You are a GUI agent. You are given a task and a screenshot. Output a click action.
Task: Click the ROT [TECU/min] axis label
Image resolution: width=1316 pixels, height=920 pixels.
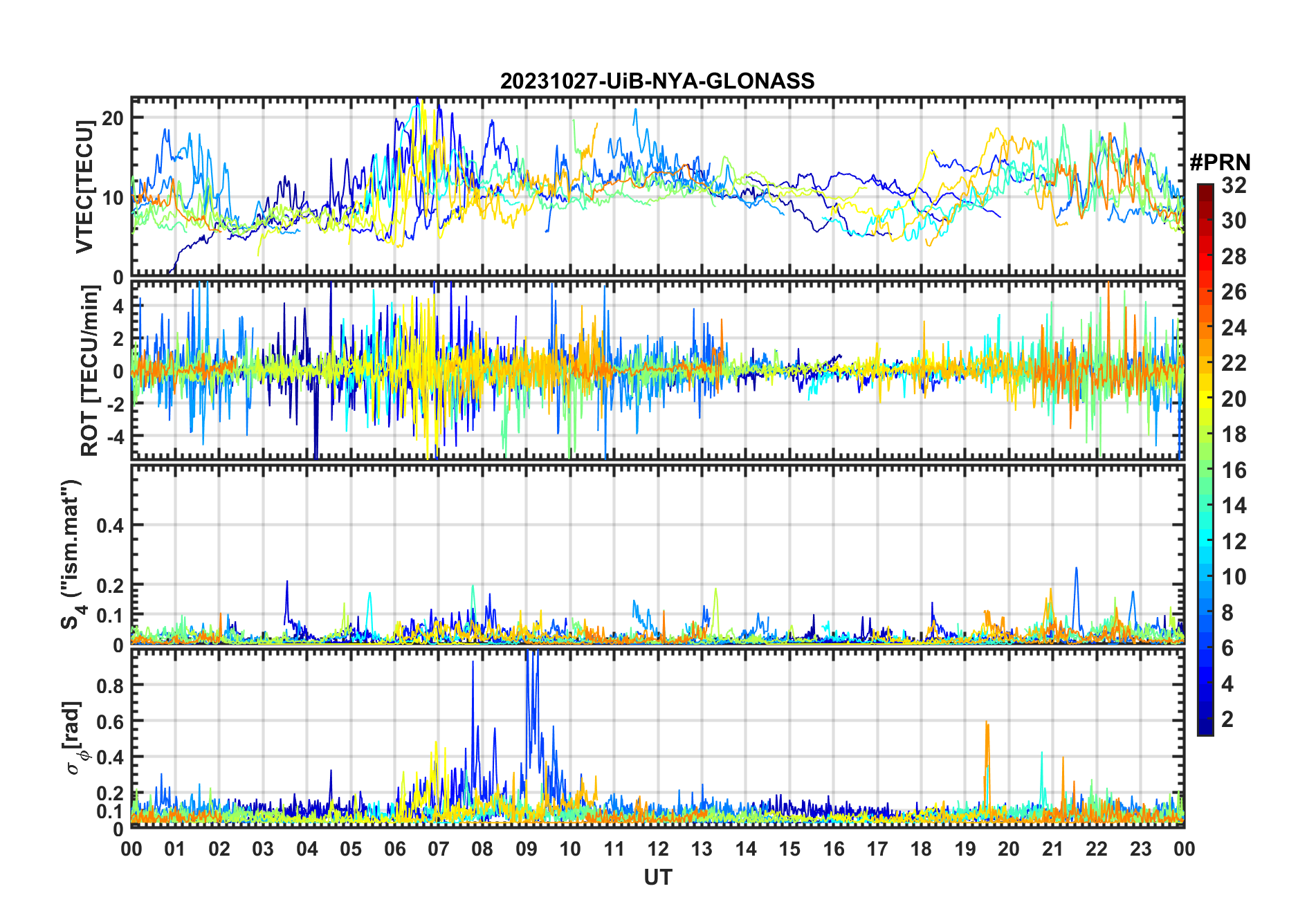coord(89,371)
